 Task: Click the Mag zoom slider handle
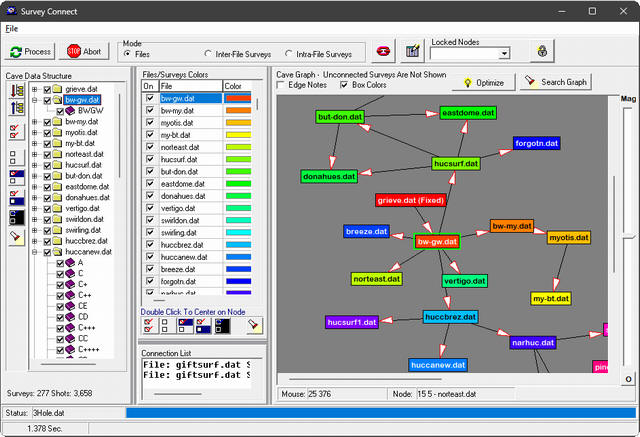tap(629, 236)
